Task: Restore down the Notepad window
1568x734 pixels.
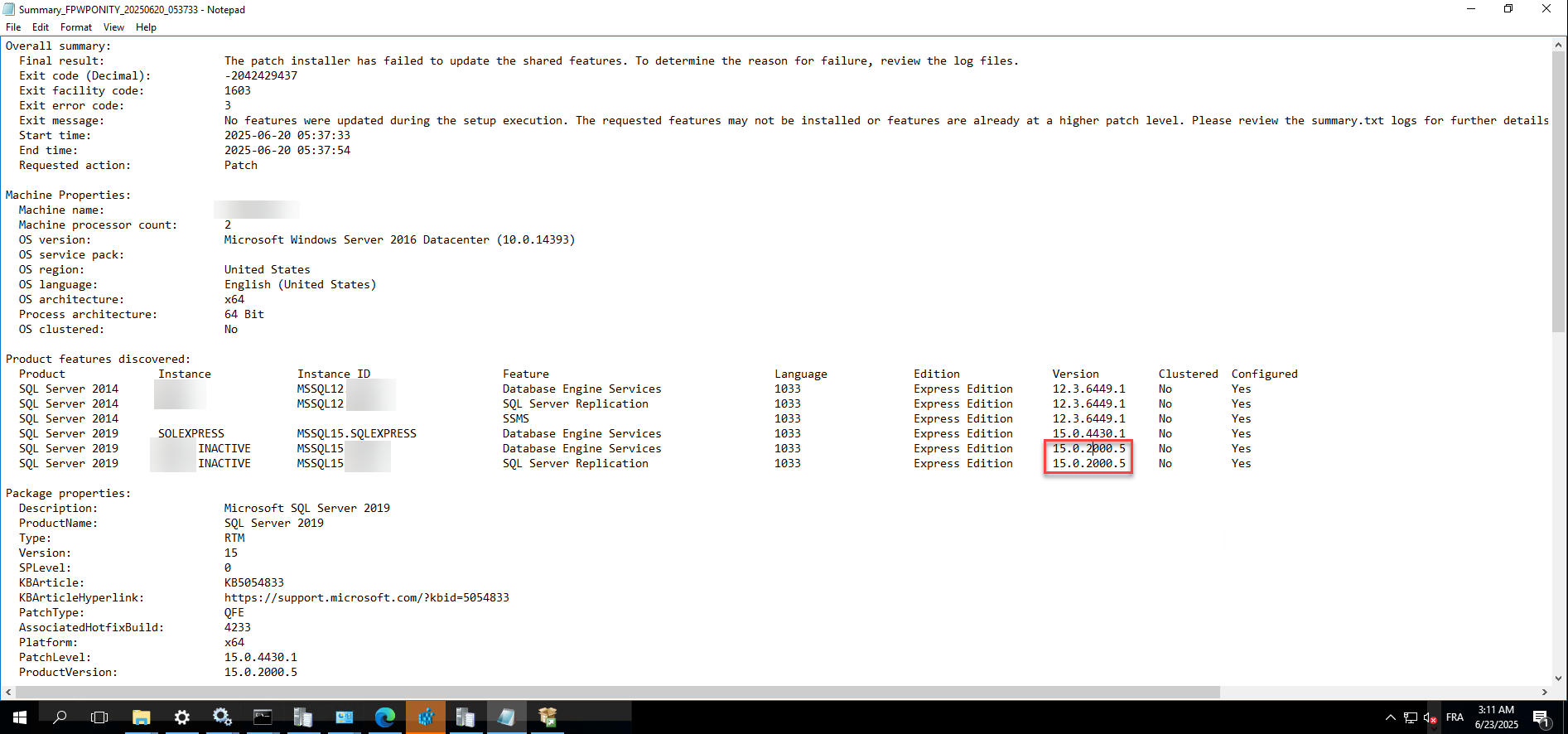Action: point(1508,9)
